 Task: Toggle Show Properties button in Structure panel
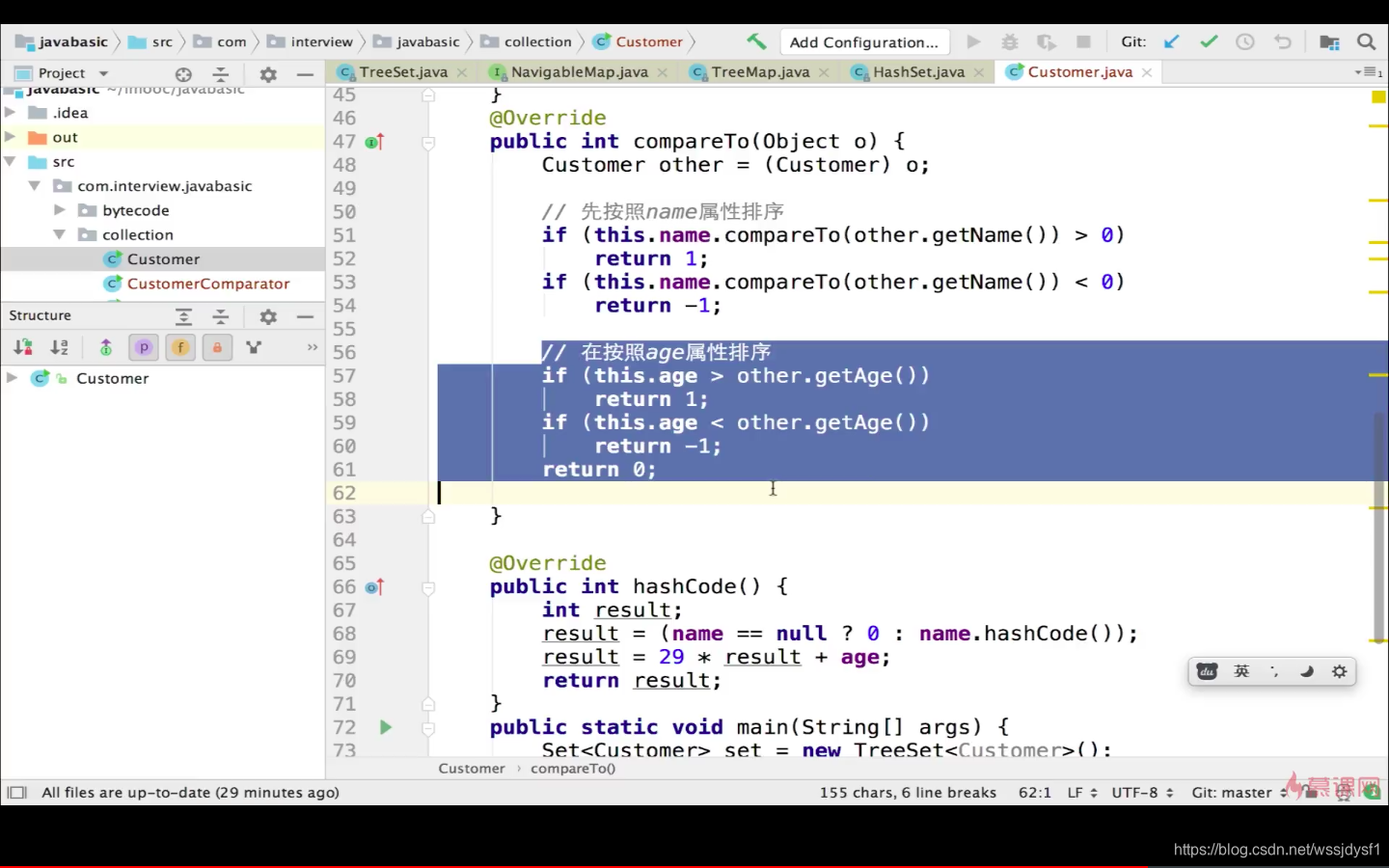pyautogui.click(x=144, y=347)
